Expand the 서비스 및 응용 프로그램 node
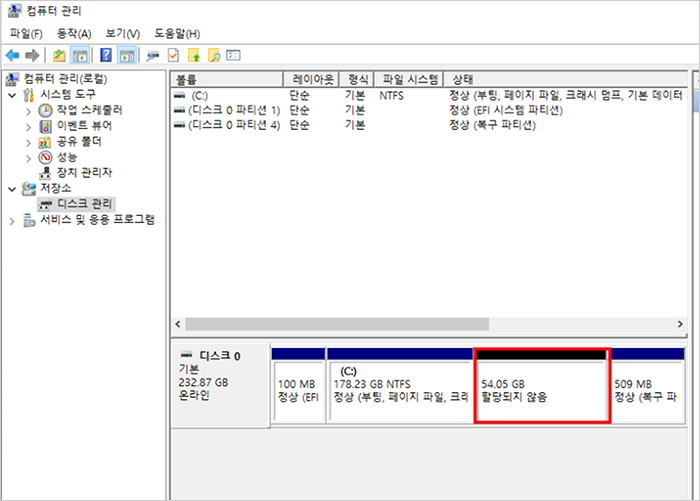This screenshot has width=700, height=501. (12, 221)
